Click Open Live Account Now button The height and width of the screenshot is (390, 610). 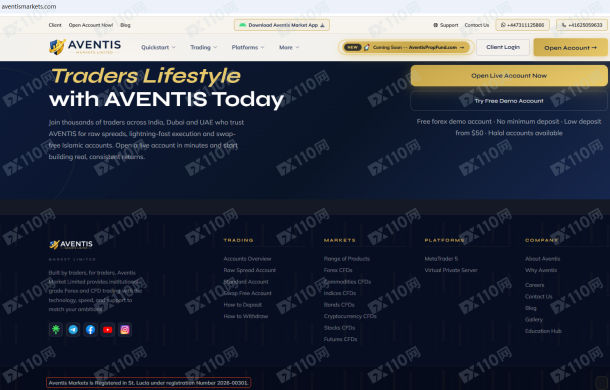pyautogui.click(x=509, y=76)
